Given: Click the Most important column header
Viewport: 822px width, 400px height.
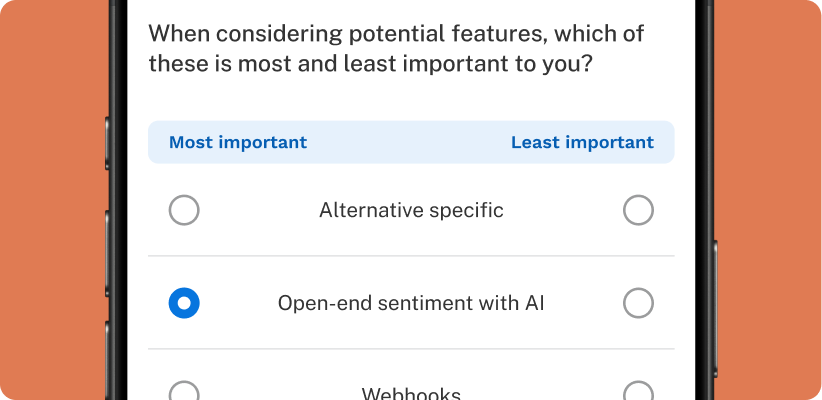Looking at the screenshot, I should tap(238, 143).
